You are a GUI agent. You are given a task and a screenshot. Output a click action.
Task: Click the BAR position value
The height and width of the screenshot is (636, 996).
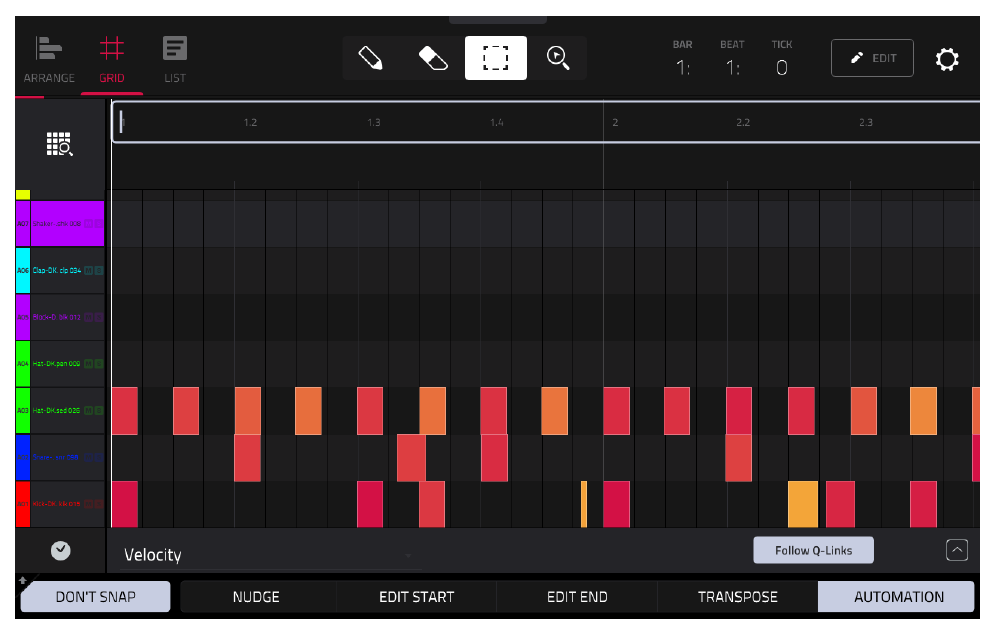coord(683,67)
